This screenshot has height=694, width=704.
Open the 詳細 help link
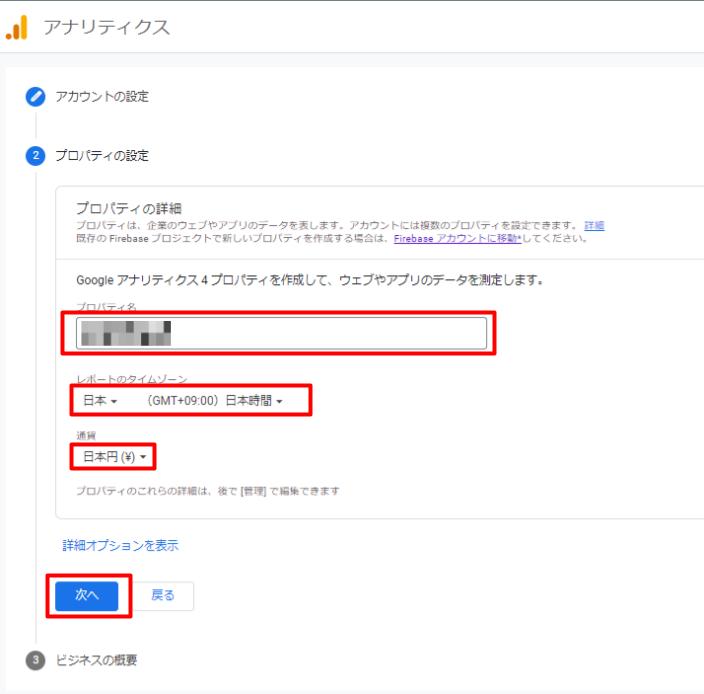coord(594,225)
